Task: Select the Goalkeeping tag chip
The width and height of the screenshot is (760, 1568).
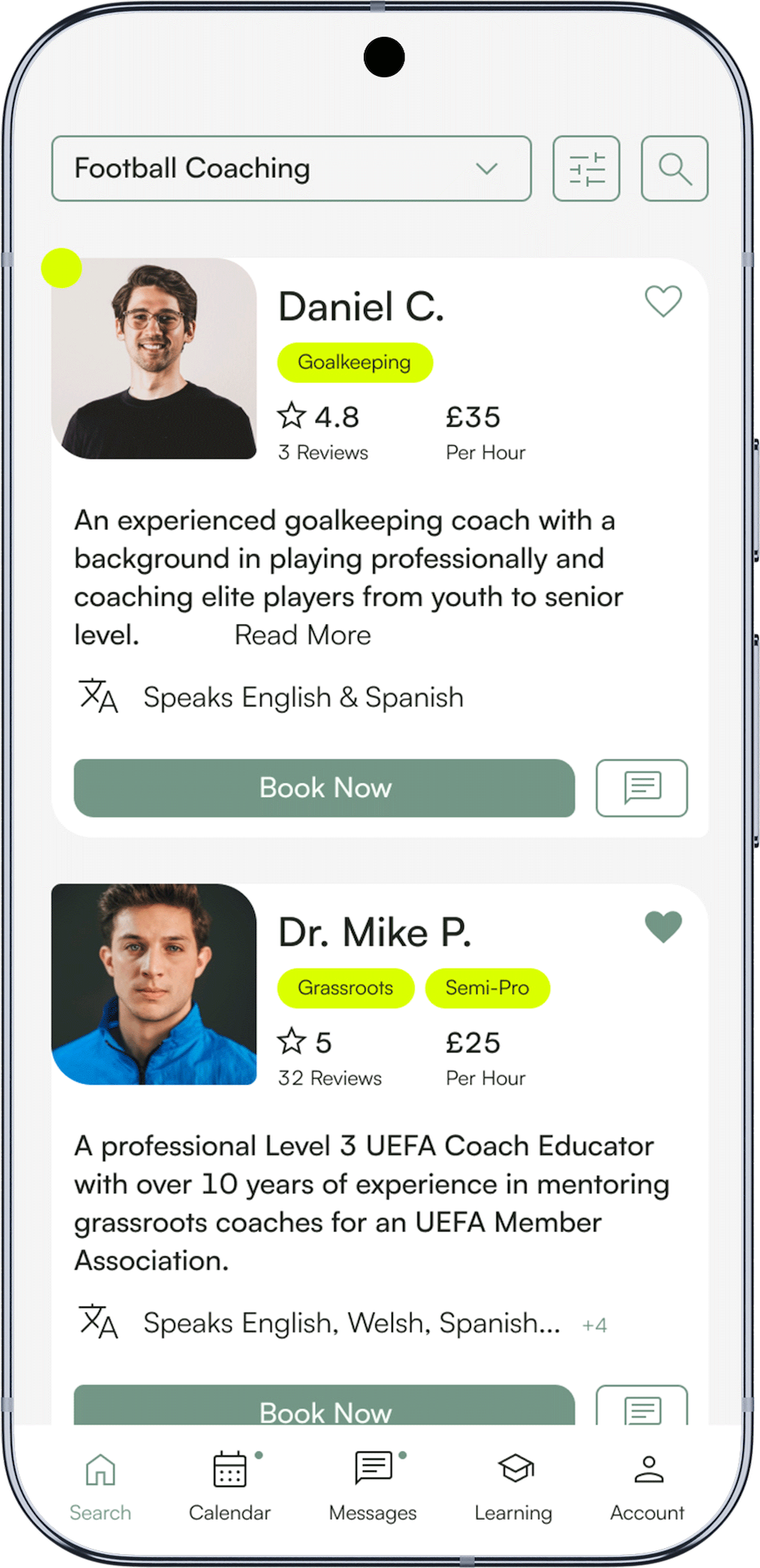Action: [x=355, y=362]
